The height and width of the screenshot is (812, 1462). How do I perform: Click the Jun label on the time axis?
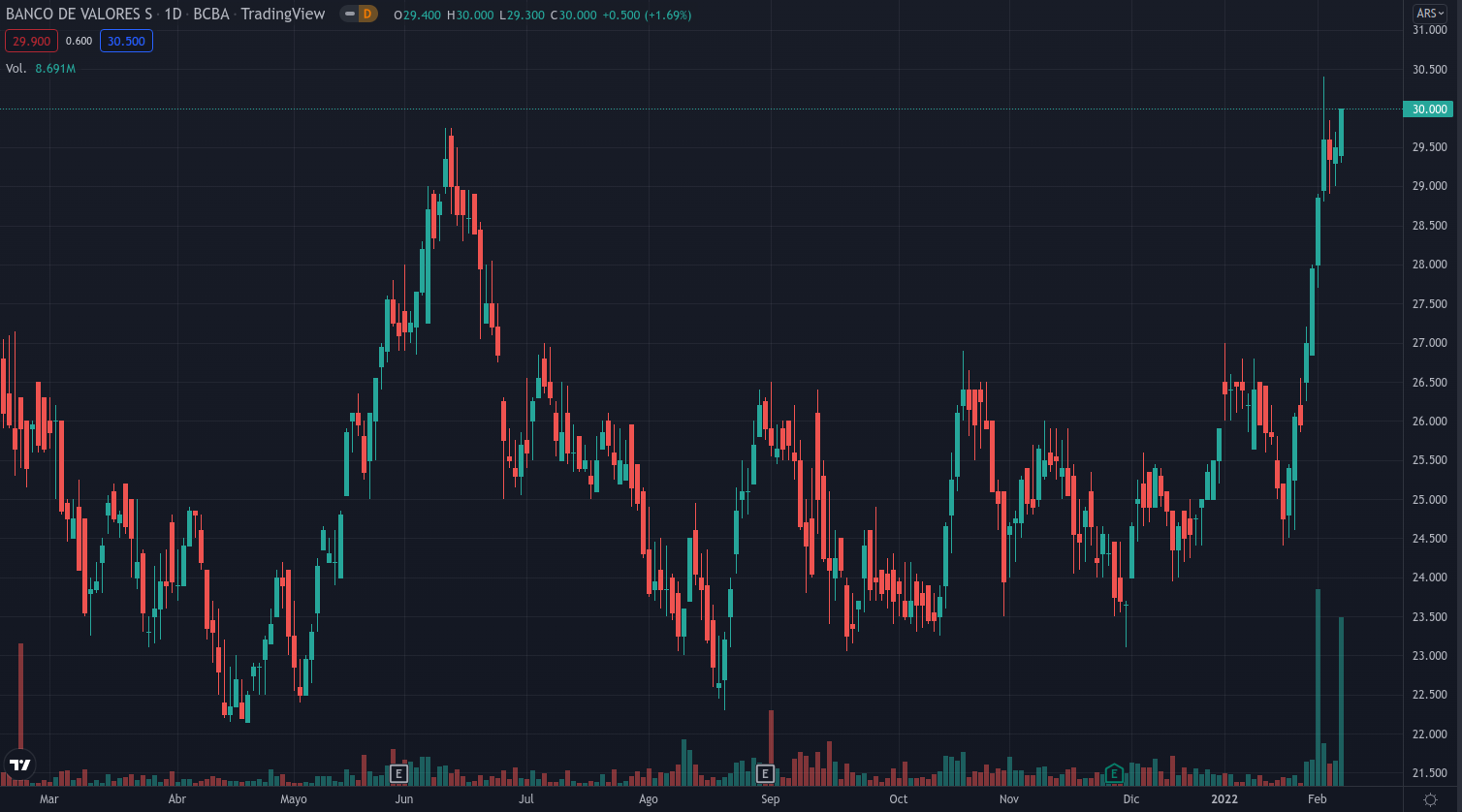pos(404,799)
